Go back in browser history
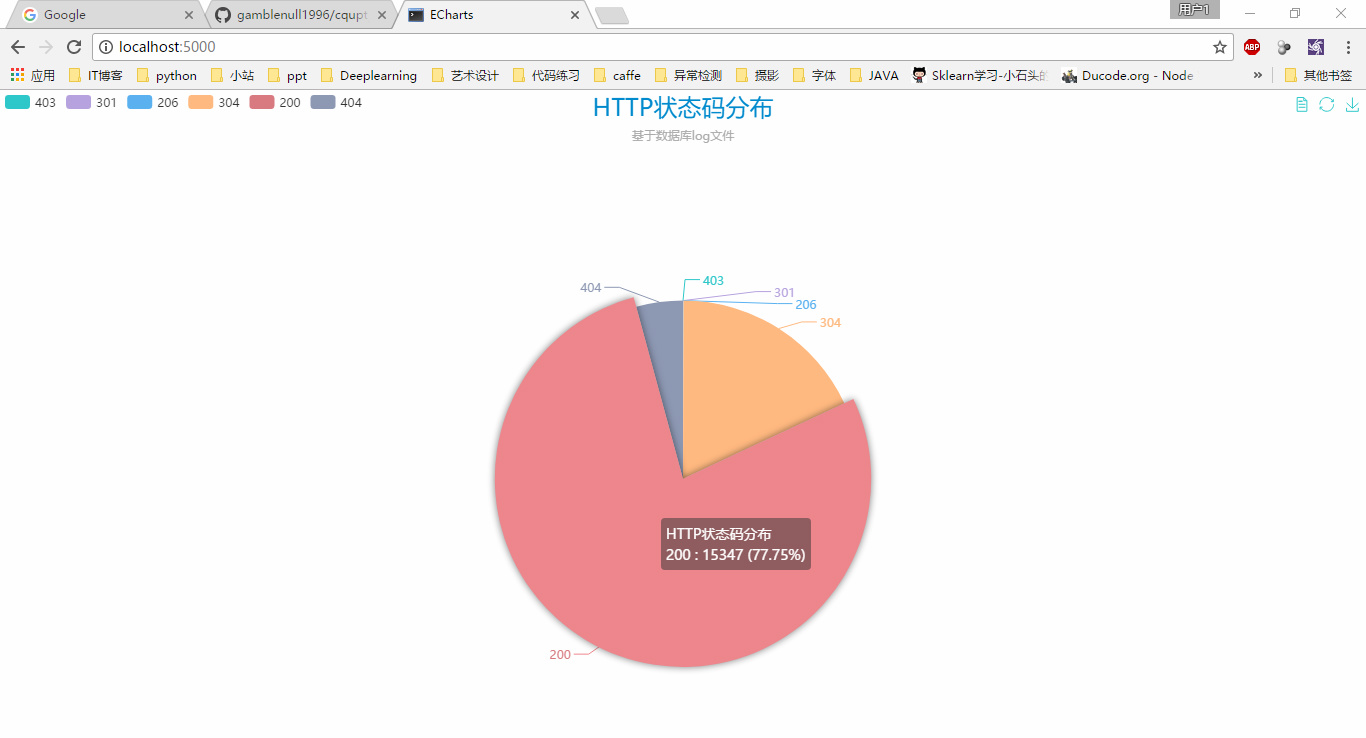 tap(18, 47)
